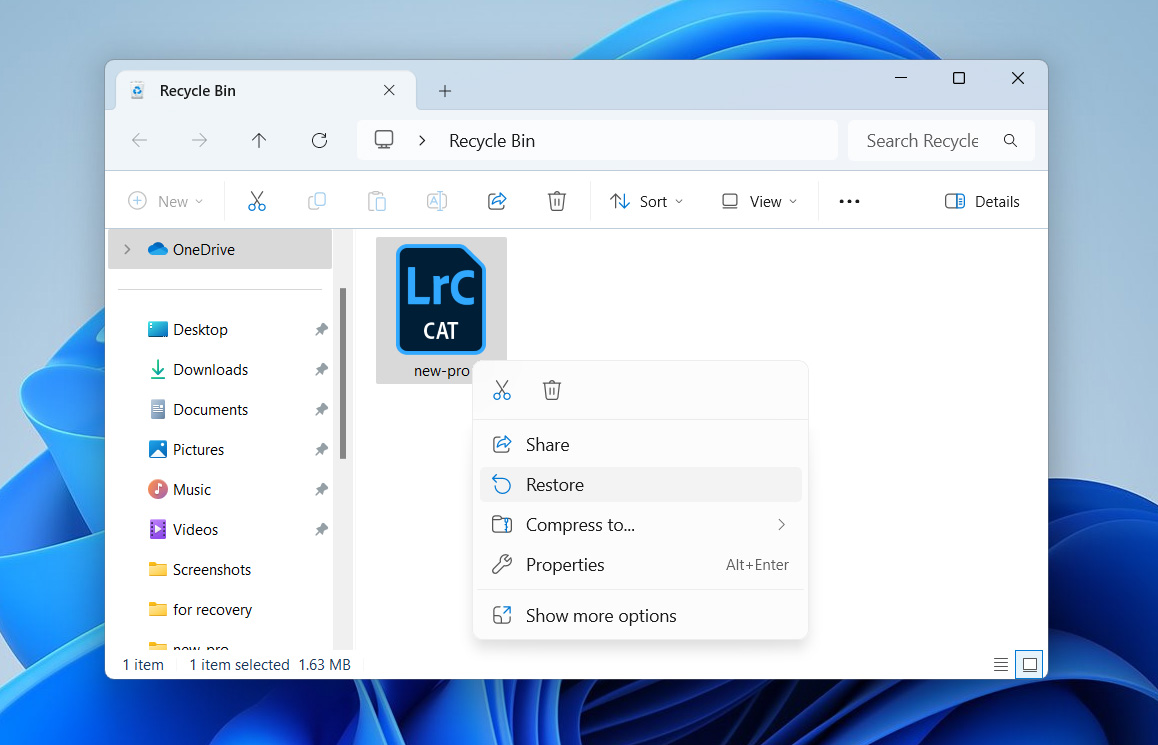
Task: Click the Delete trash icon in the toolbar
Action: (x=557, y=201)
